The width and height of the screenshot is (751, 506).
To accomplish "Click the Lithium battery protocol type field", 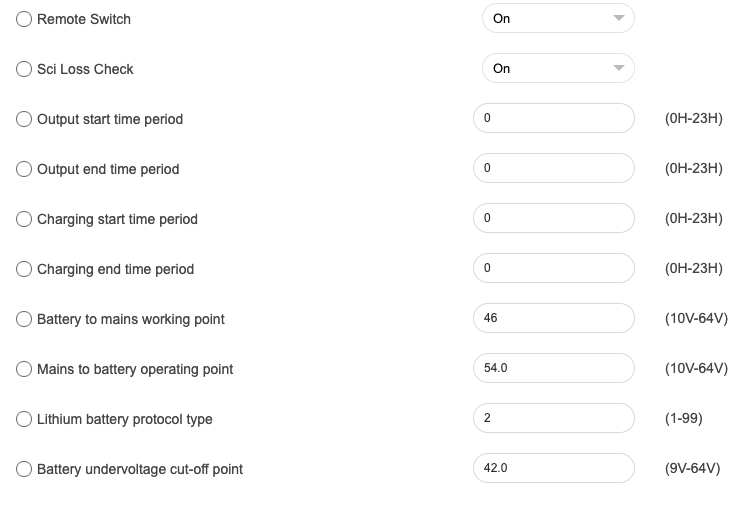I will 554,418.
